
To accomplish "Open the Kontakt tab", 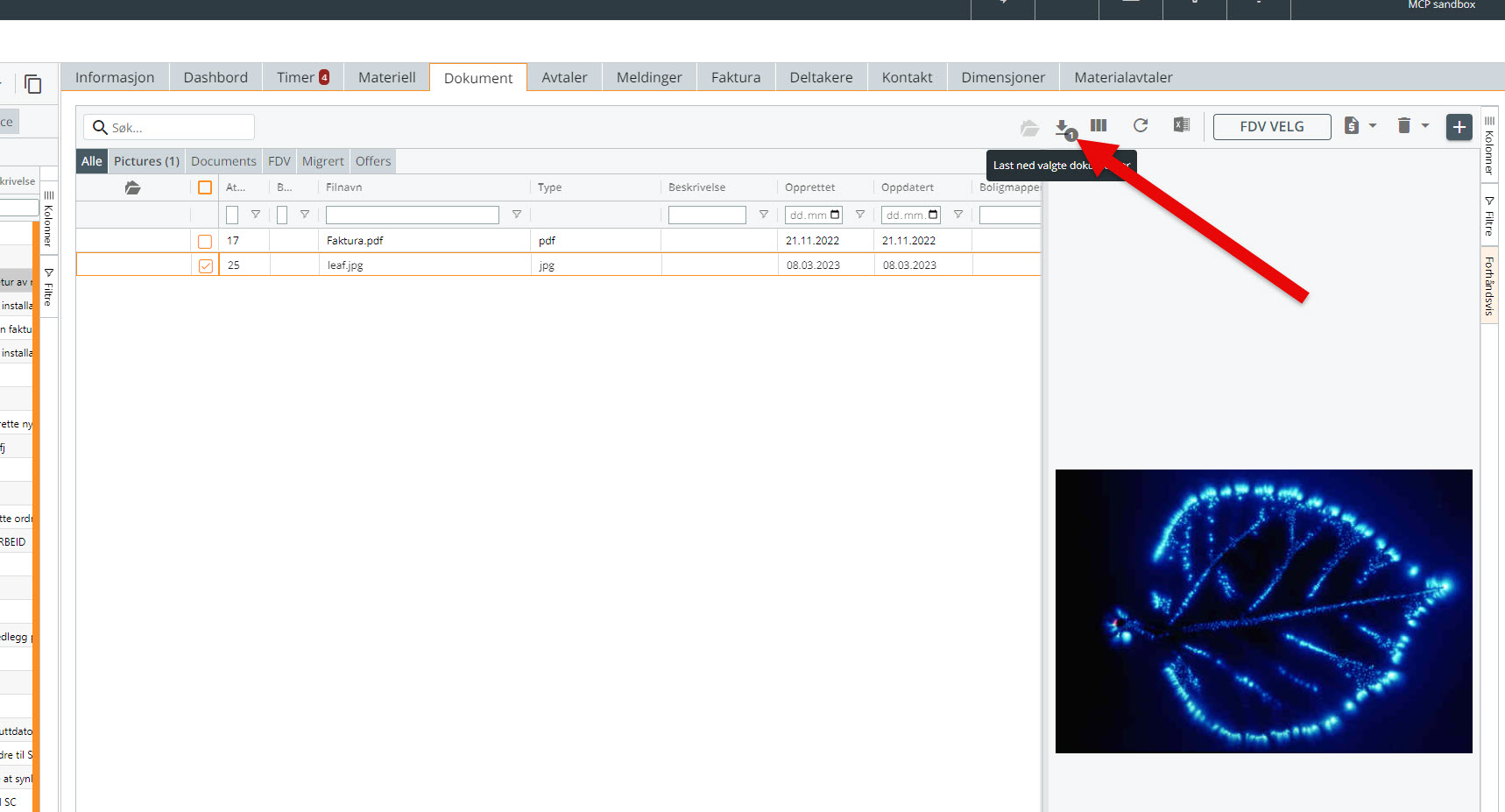I will coord(908,77).
